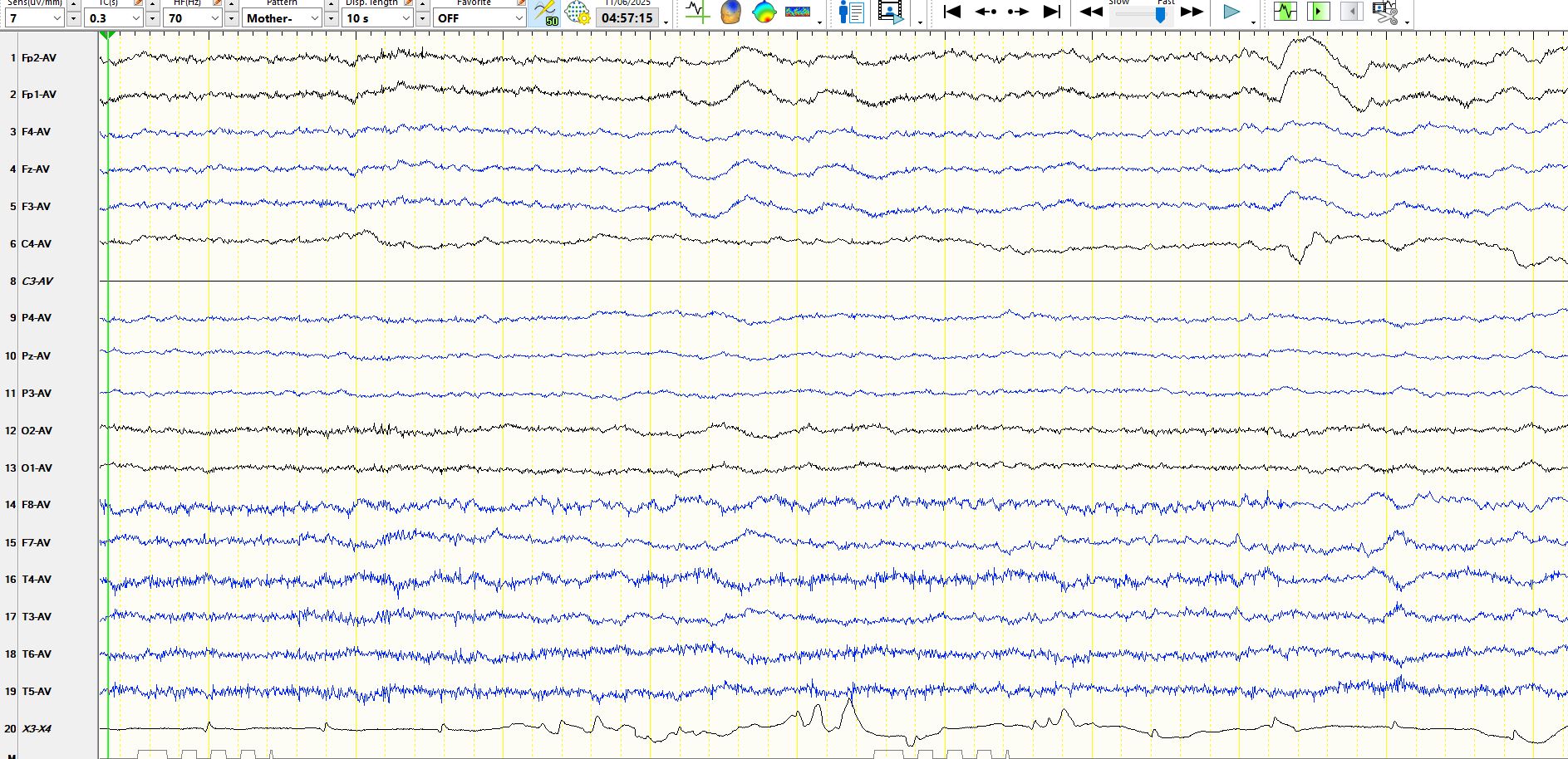Select the P4-AV channel label
The image size is (1568, 759).
(x=37, y=318)
